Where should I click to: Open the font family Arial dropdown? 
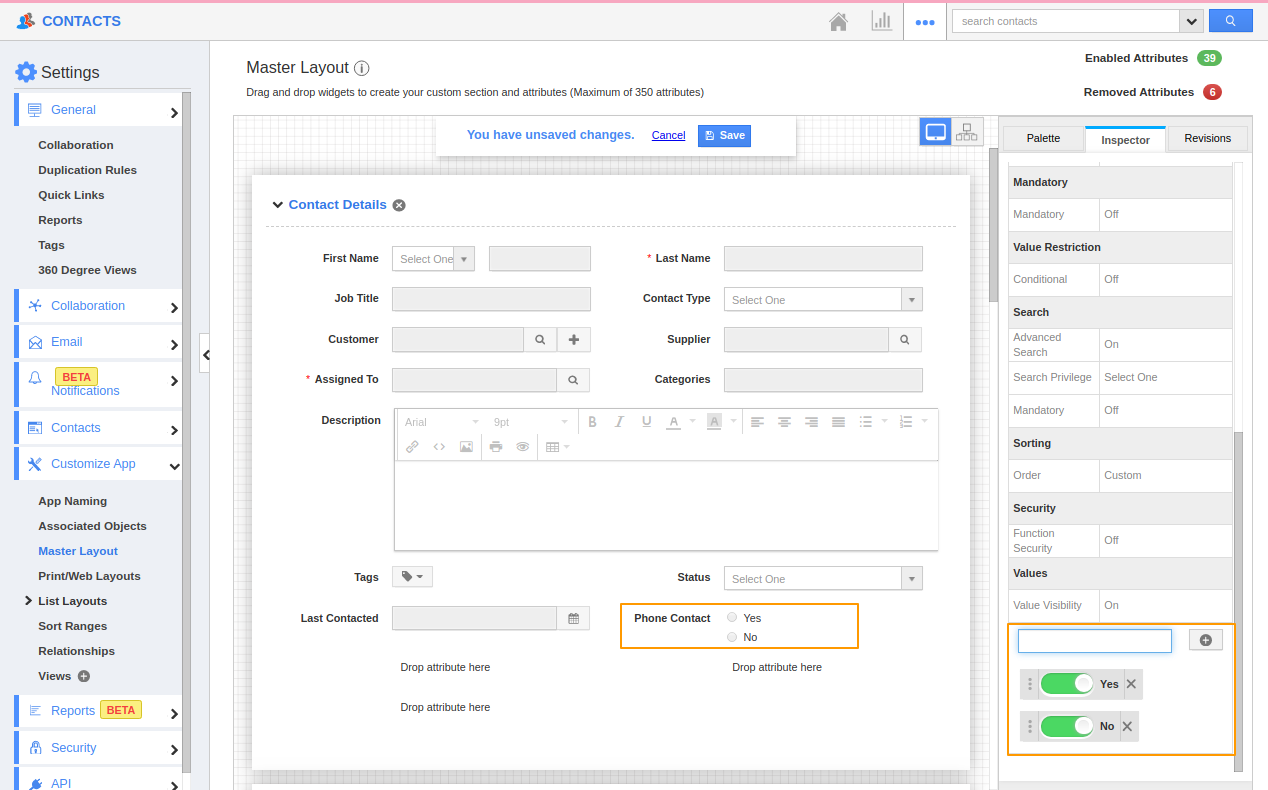[441, 422]
